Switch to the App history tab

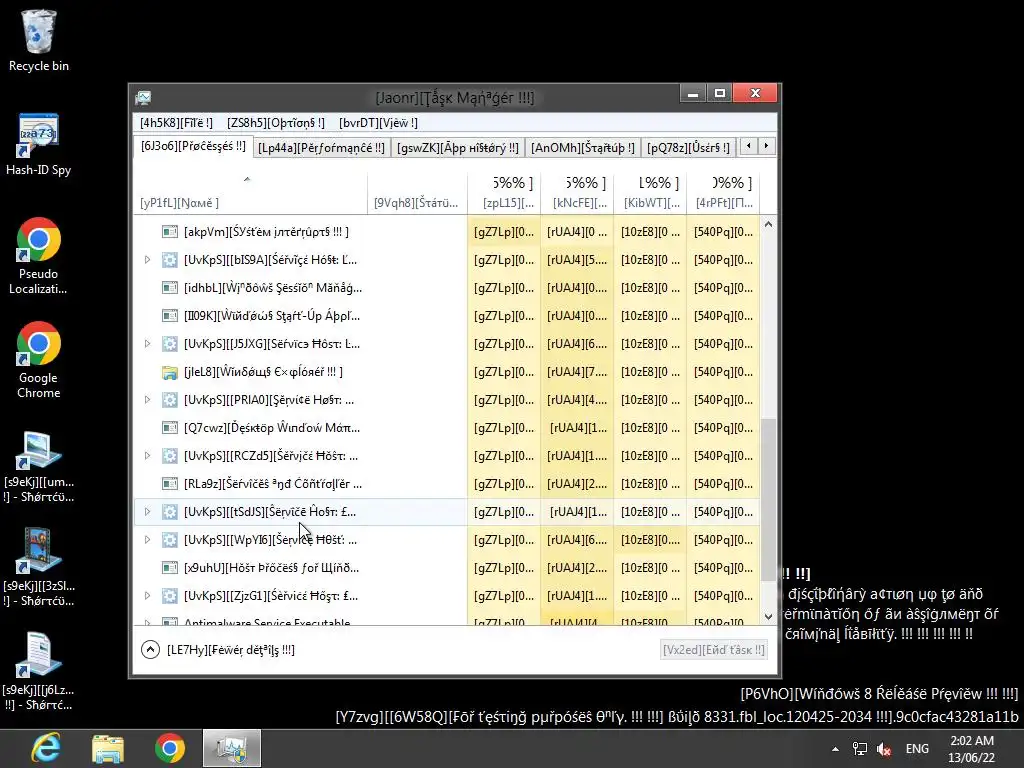click(x=458, y=148)
